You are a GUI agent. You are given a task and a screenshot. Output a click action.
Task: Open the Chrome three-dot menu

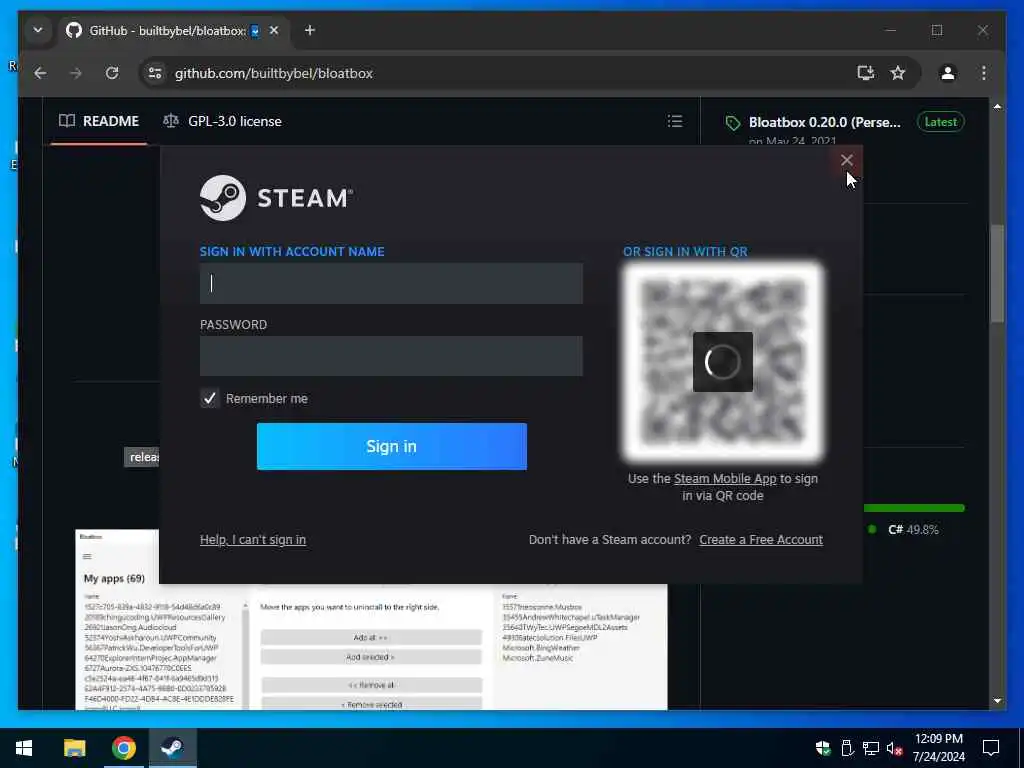984,73
